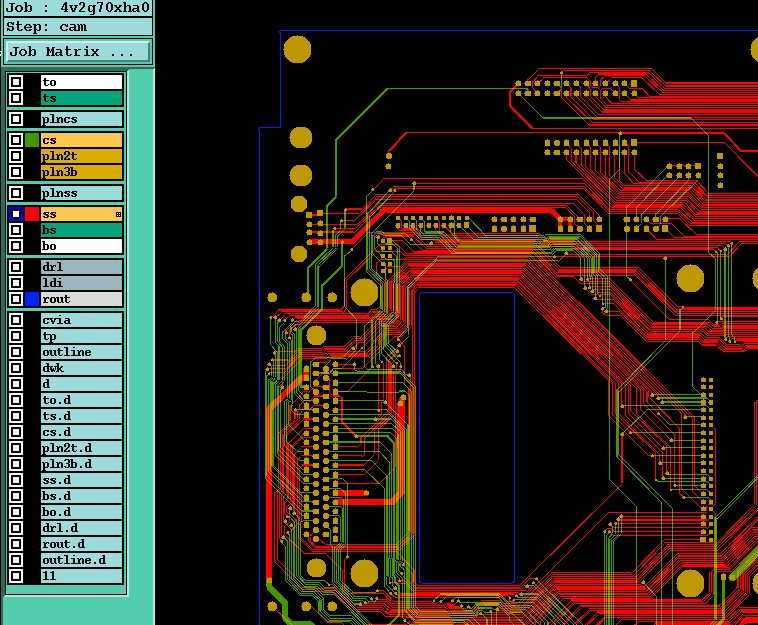
Task: Select the 'rout.d' layer row
Action: point(81,544)
